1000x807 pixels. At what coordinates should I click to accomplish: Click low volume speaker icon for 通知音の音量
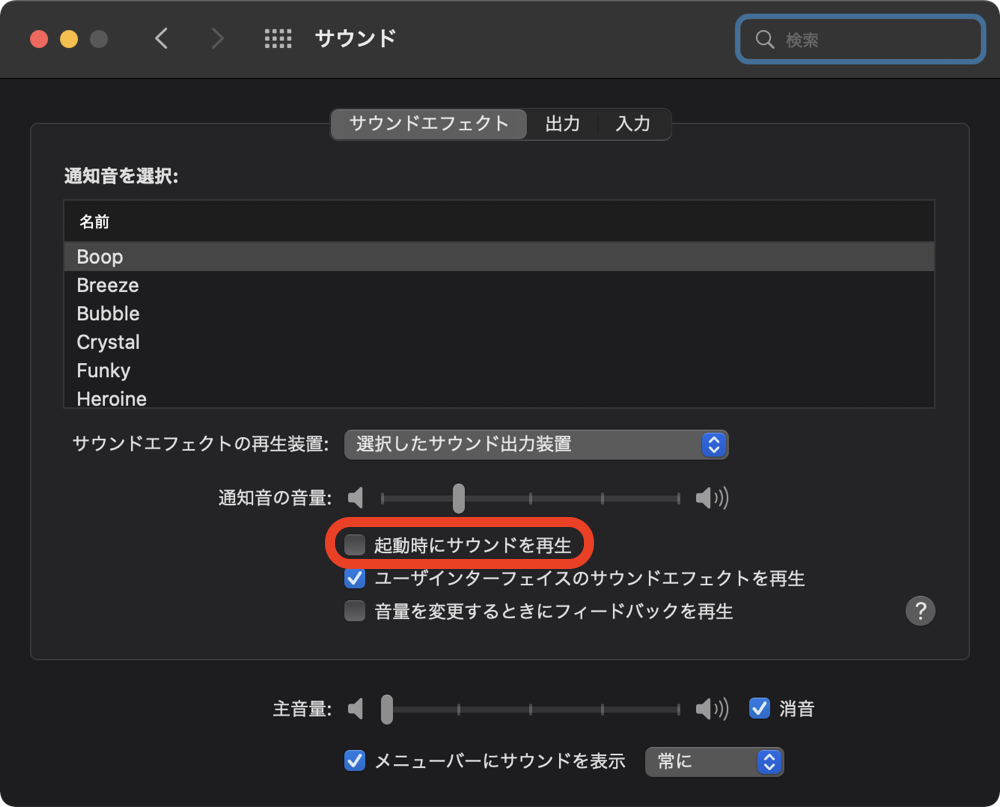click(356, 498)
